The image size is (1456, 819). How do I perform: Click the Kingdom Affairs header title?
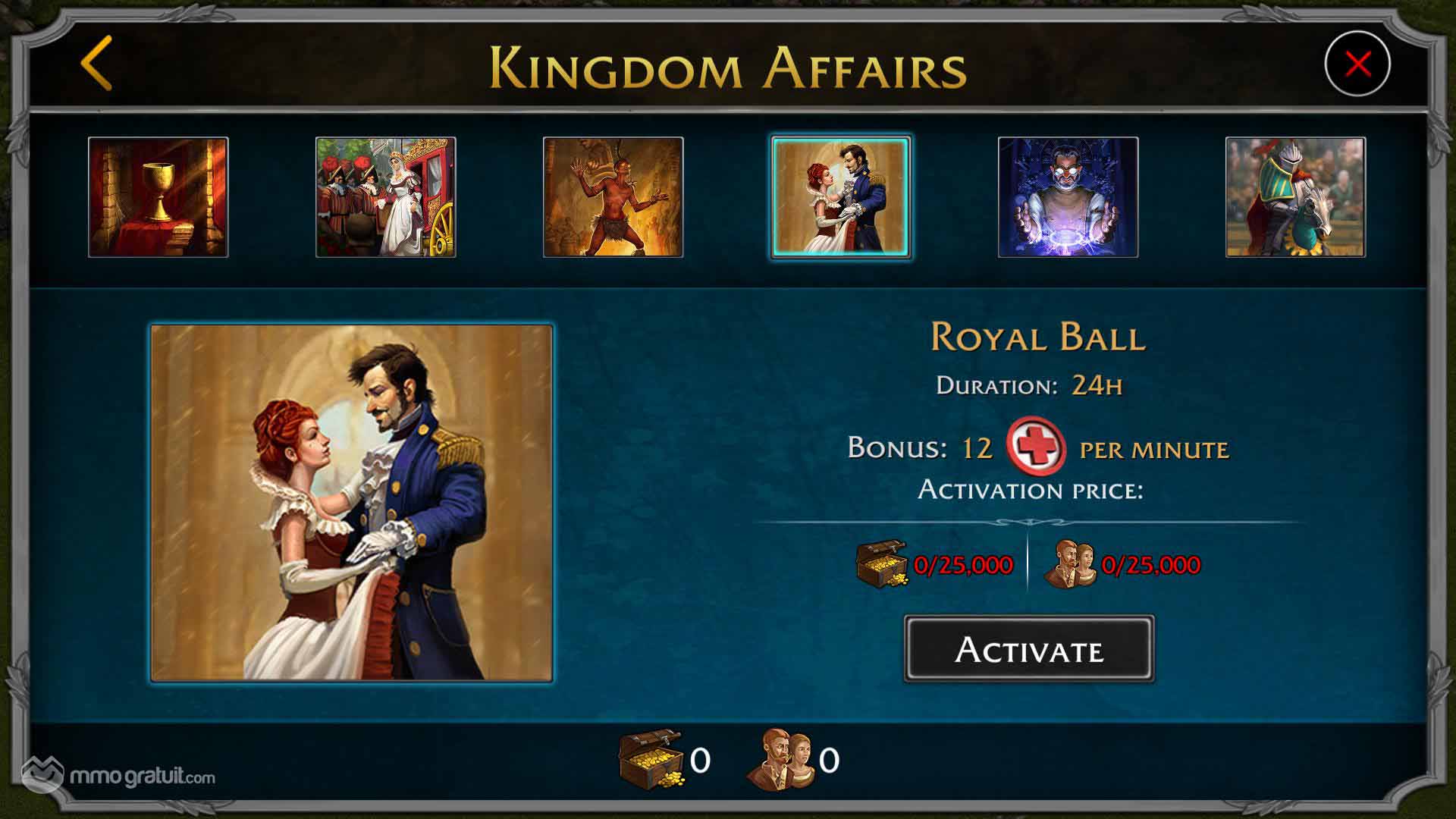tap(728, 67)
